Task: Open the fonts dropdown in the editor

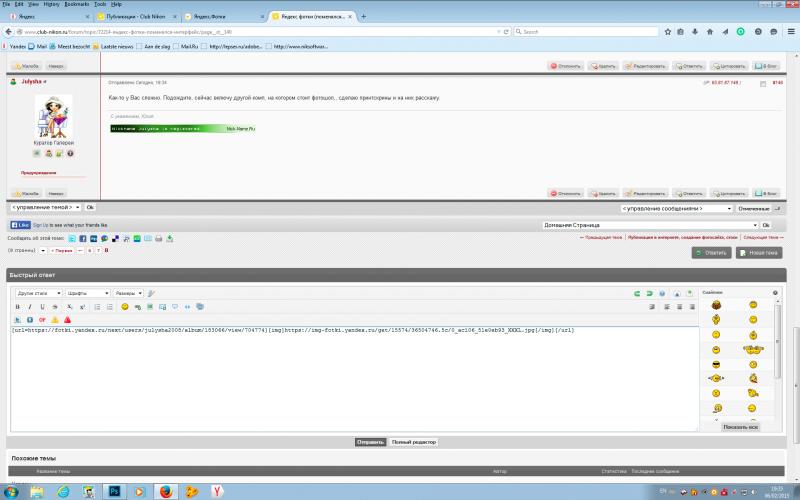Action: 88,293
